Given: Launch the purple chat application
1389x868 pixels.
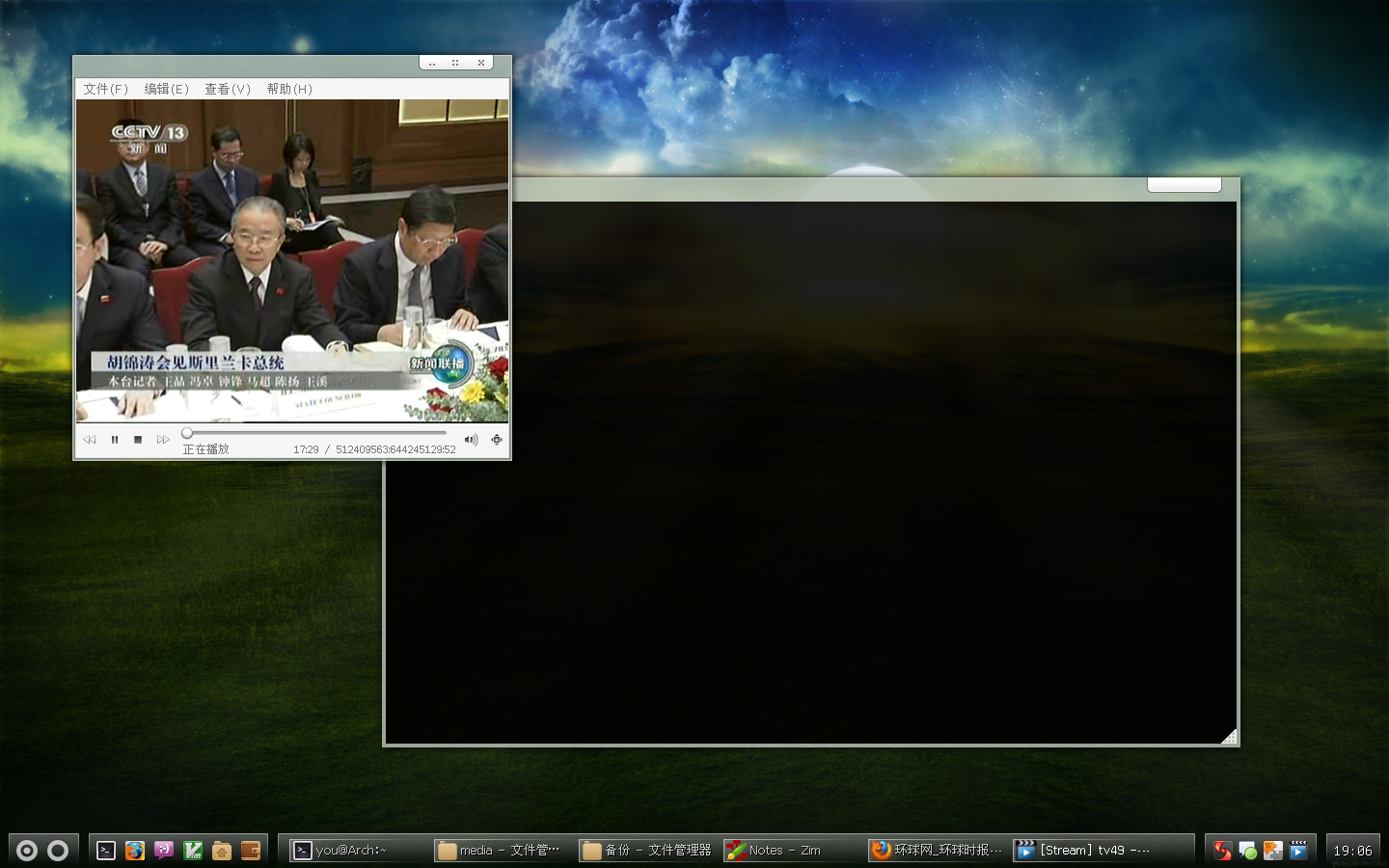Looking at the screenshot, I should click(x=164, y=850).
